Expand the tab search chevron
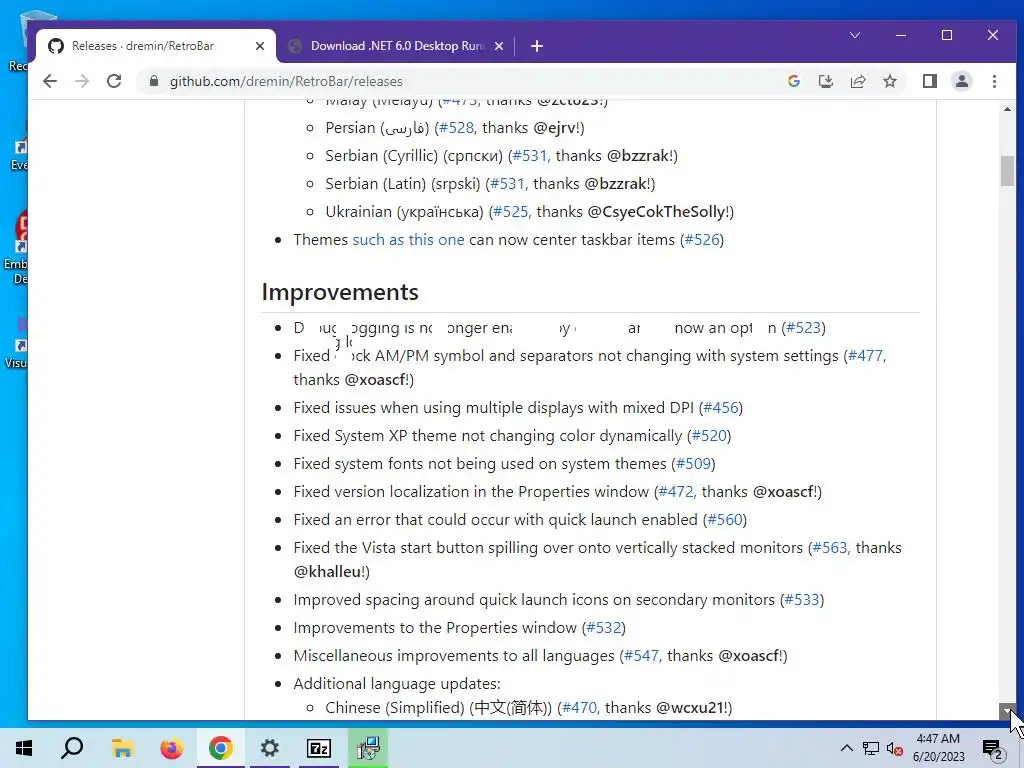 pyautogui.click(x=855, y=35)
